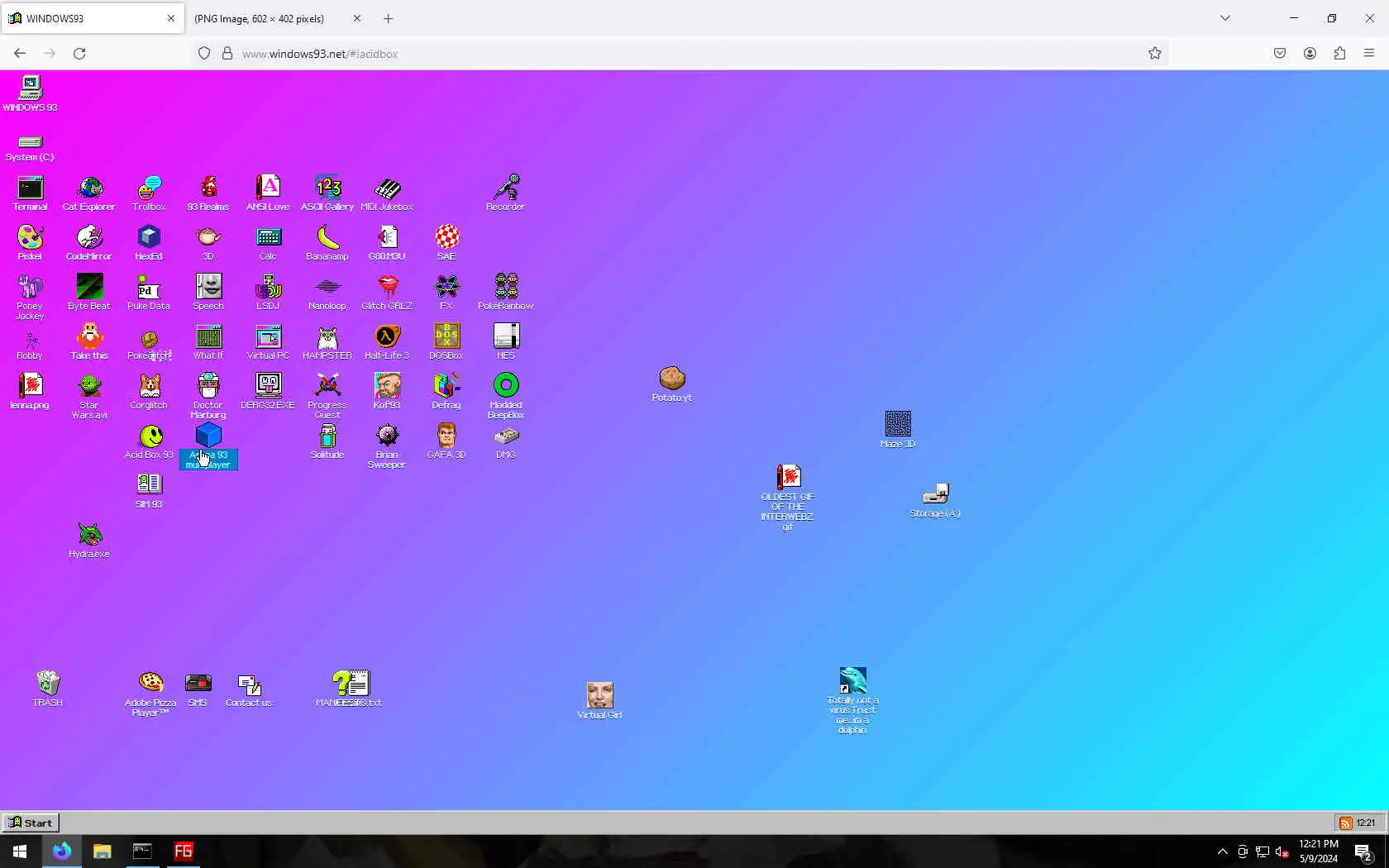Viewport: 1389px width, 868px height.
Task: Open the Recorder microphone icon
Action: coord(506,193)
